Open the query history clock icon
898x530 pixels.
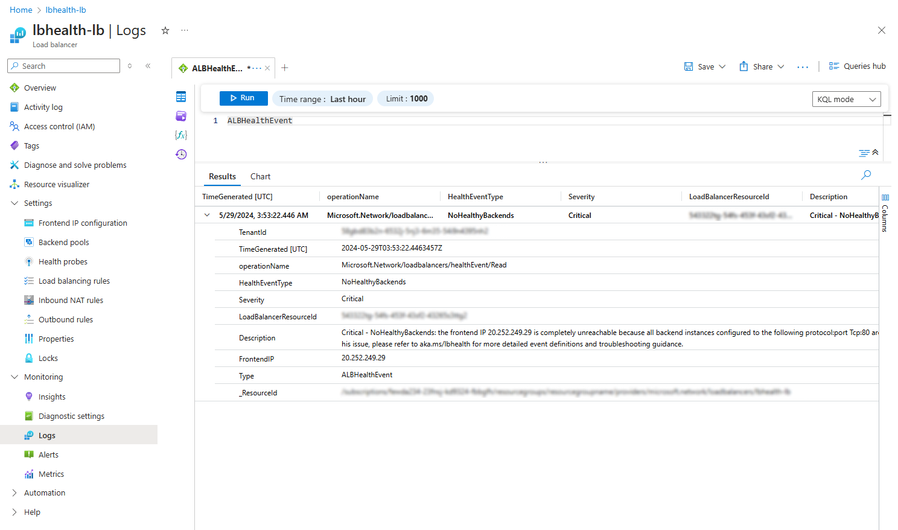click(x=181, y=154)
